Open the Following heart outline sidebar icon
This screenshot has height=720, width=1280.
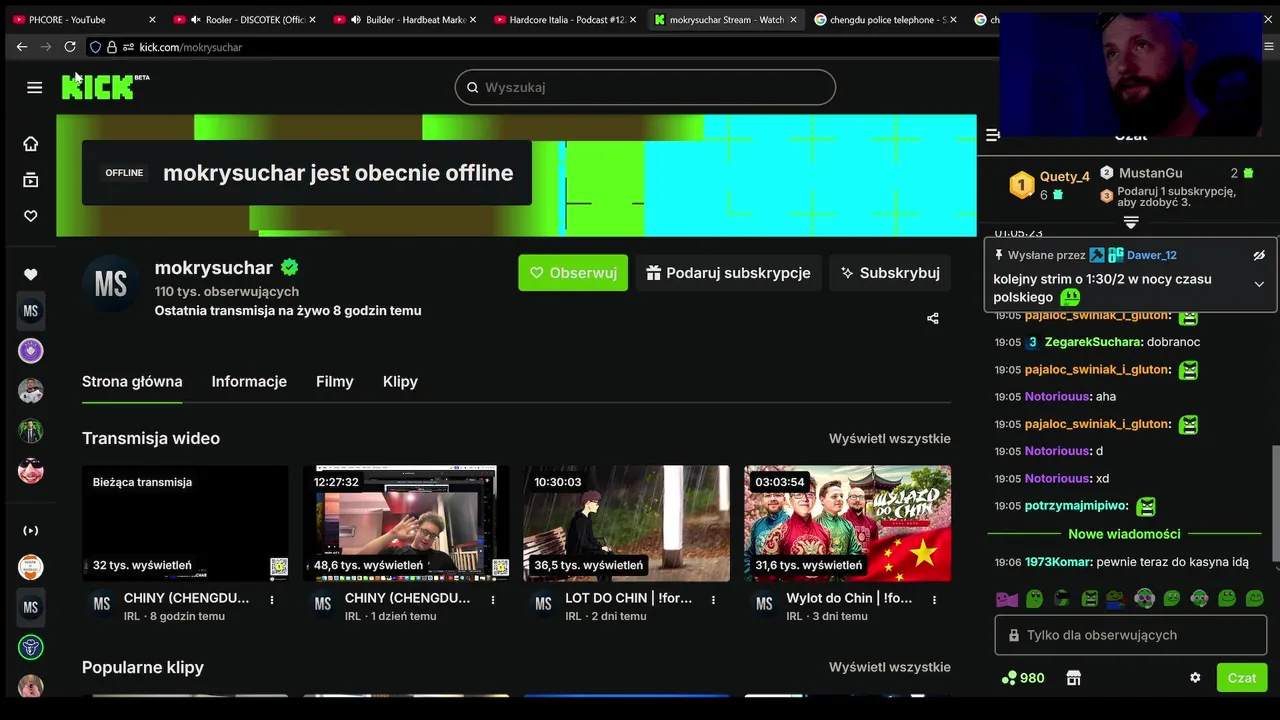[x=31, y=216]
